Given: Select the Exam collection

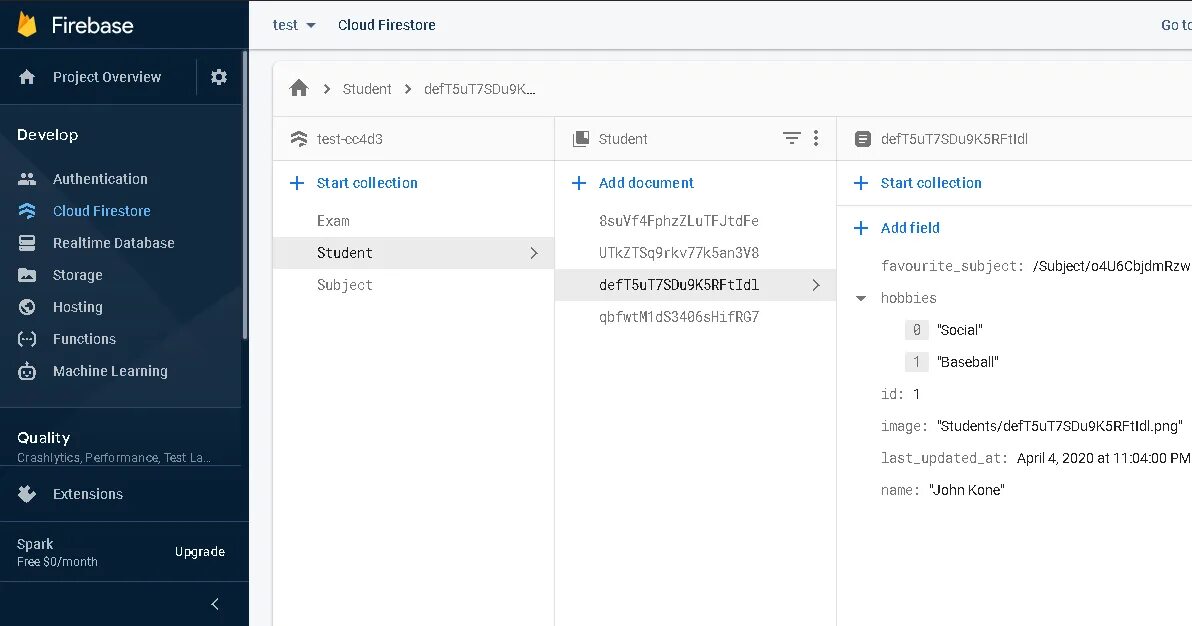Looking at the screenshot, I should tap(333, 221).
